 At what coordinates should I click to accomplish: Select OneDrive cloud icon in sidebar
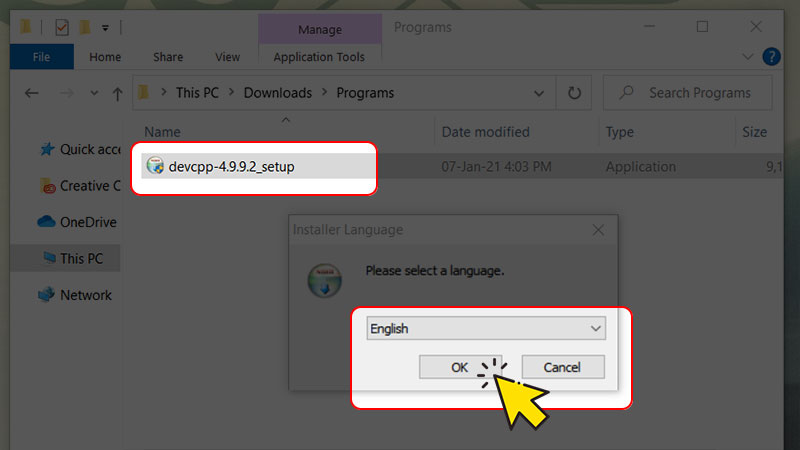tap(46, 222)
